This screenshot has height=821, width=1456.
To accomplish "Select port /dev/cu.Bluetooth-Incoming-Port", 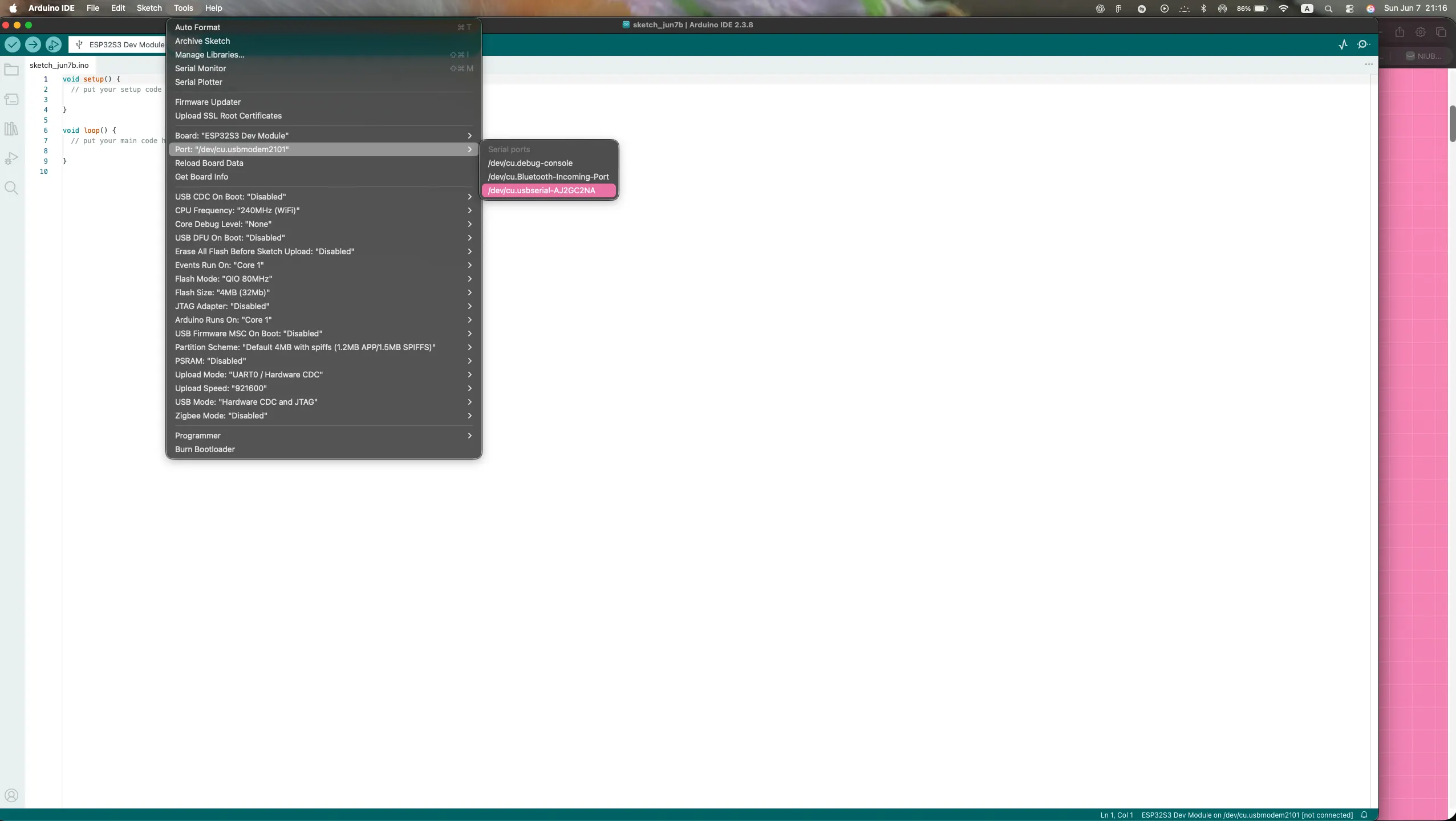I will [549, 177].
